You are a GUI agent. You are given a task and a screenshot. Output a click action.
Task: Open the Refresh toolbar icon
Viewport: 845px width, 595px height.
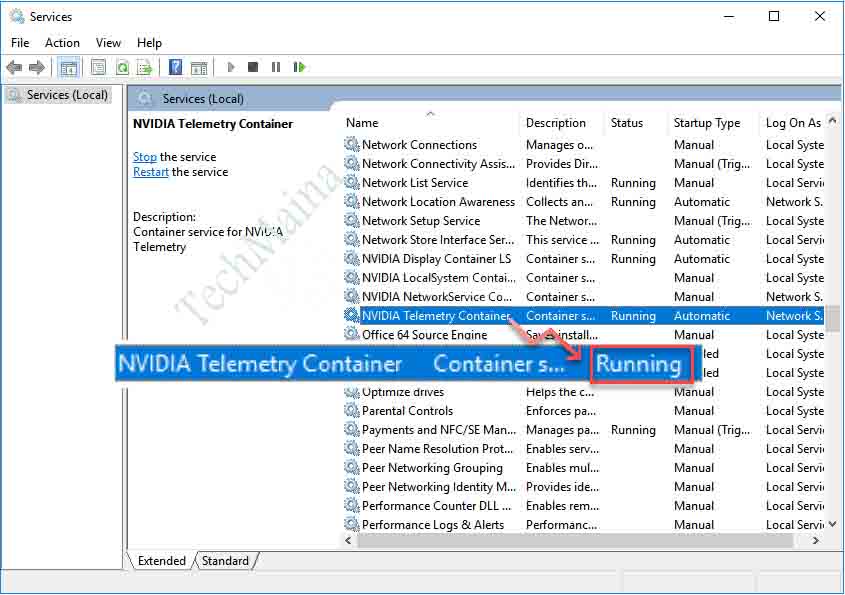pos(122,67)
